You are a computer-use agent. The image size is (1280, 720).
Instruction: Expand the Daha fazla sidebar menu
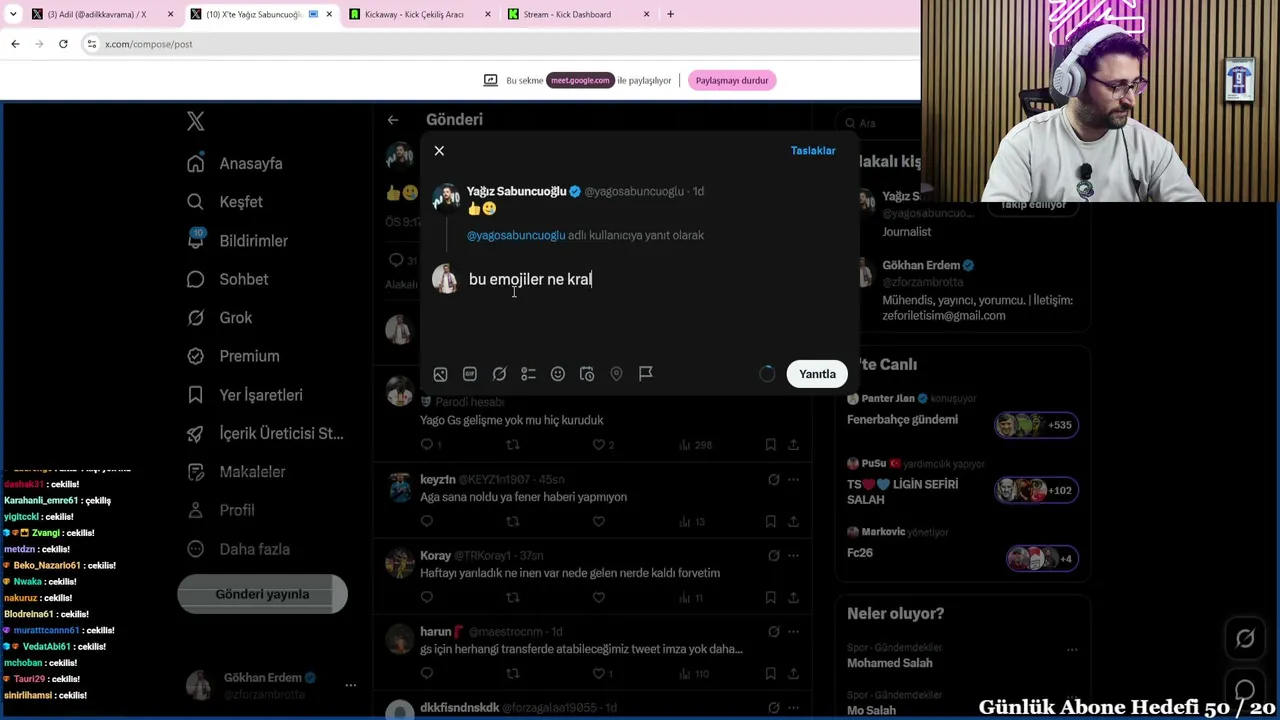(x=240, y=549)
